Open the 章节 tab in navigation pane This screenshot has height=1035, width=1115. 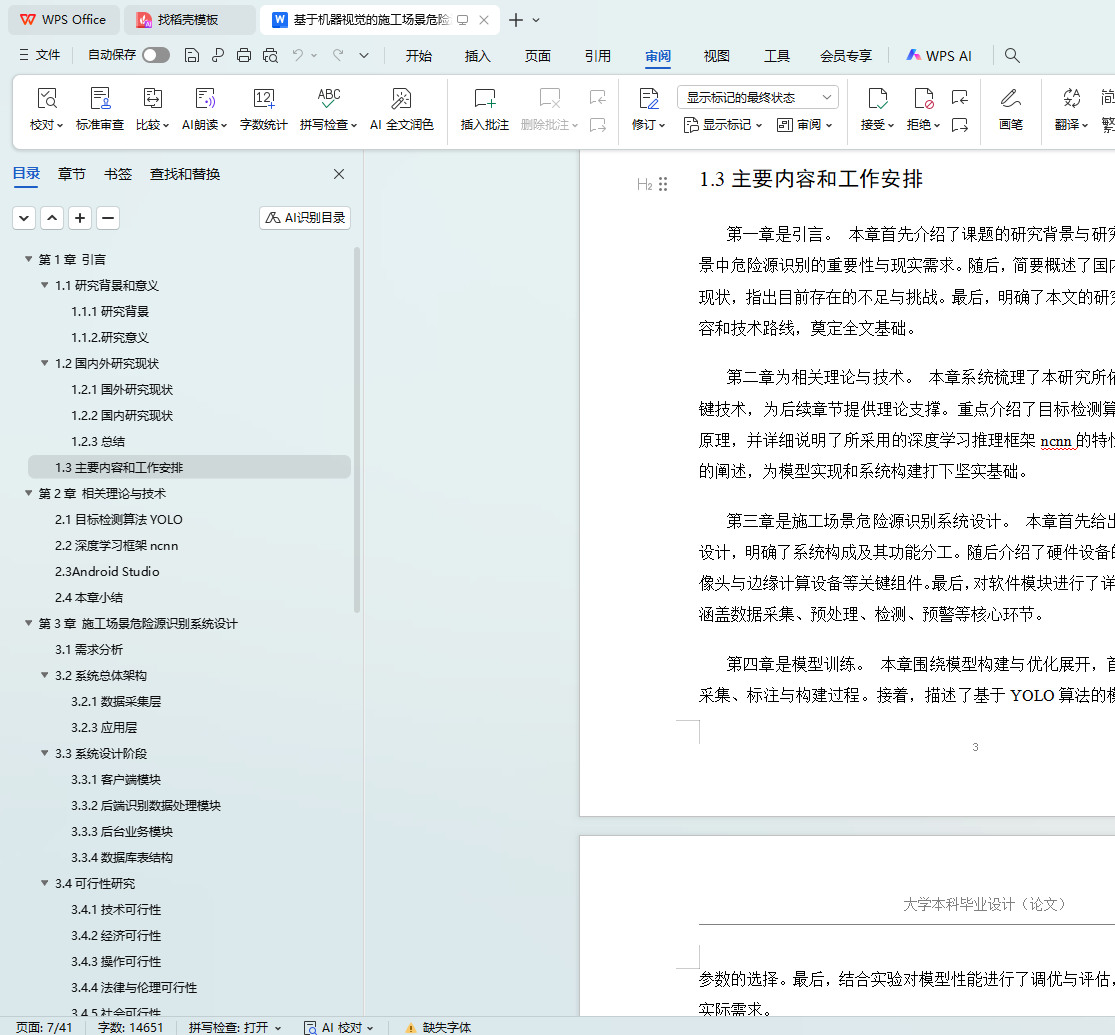point(72,174)
